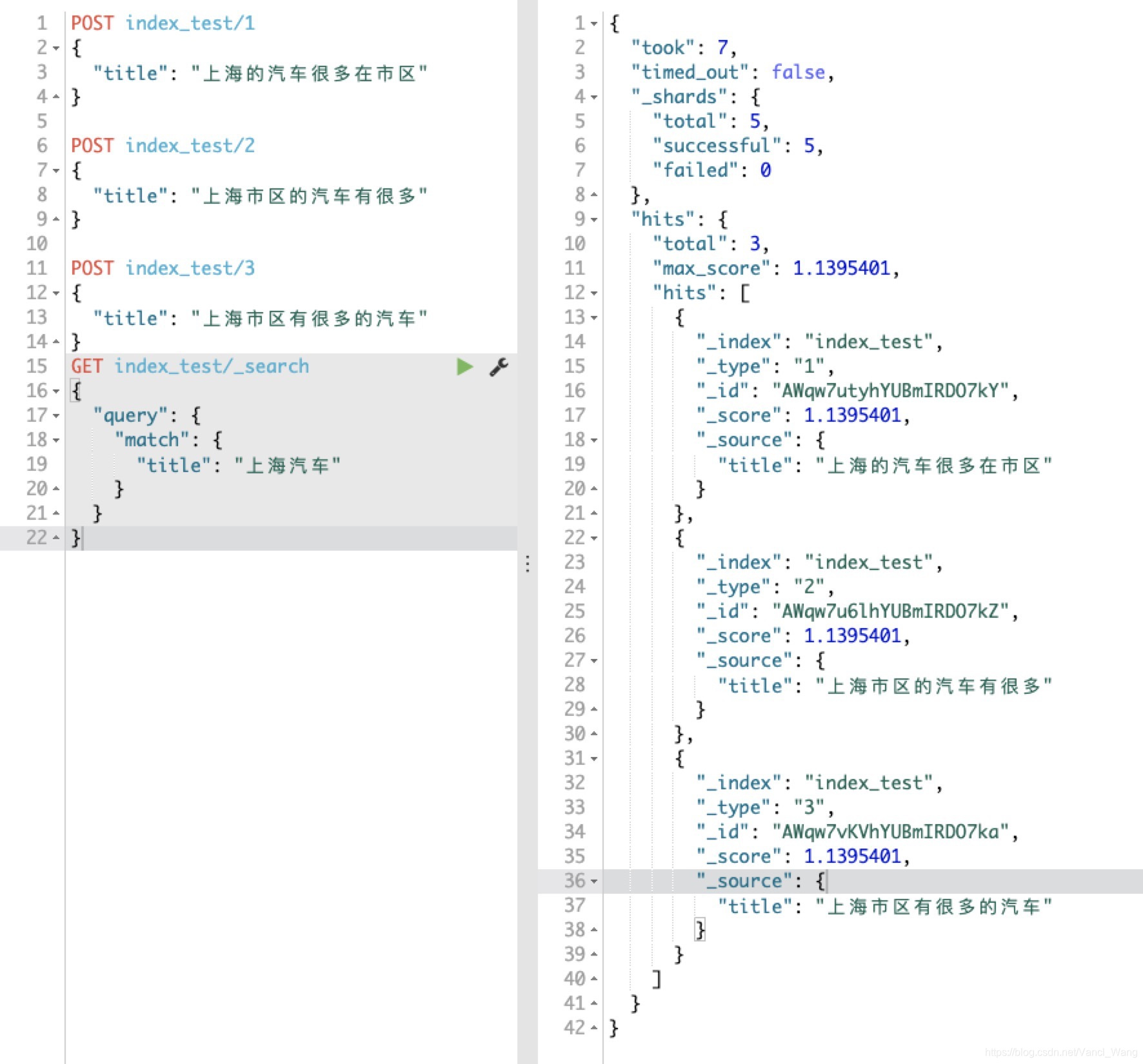Place cursor in title value "上海市区有很多的汽车" in editor

(310, 318)
